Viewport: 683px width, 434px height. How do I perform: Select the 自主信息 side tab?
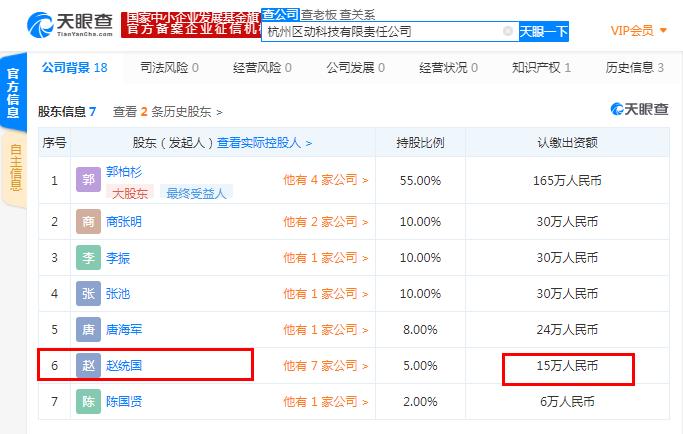pyautogui.click(x=14, y=168)
